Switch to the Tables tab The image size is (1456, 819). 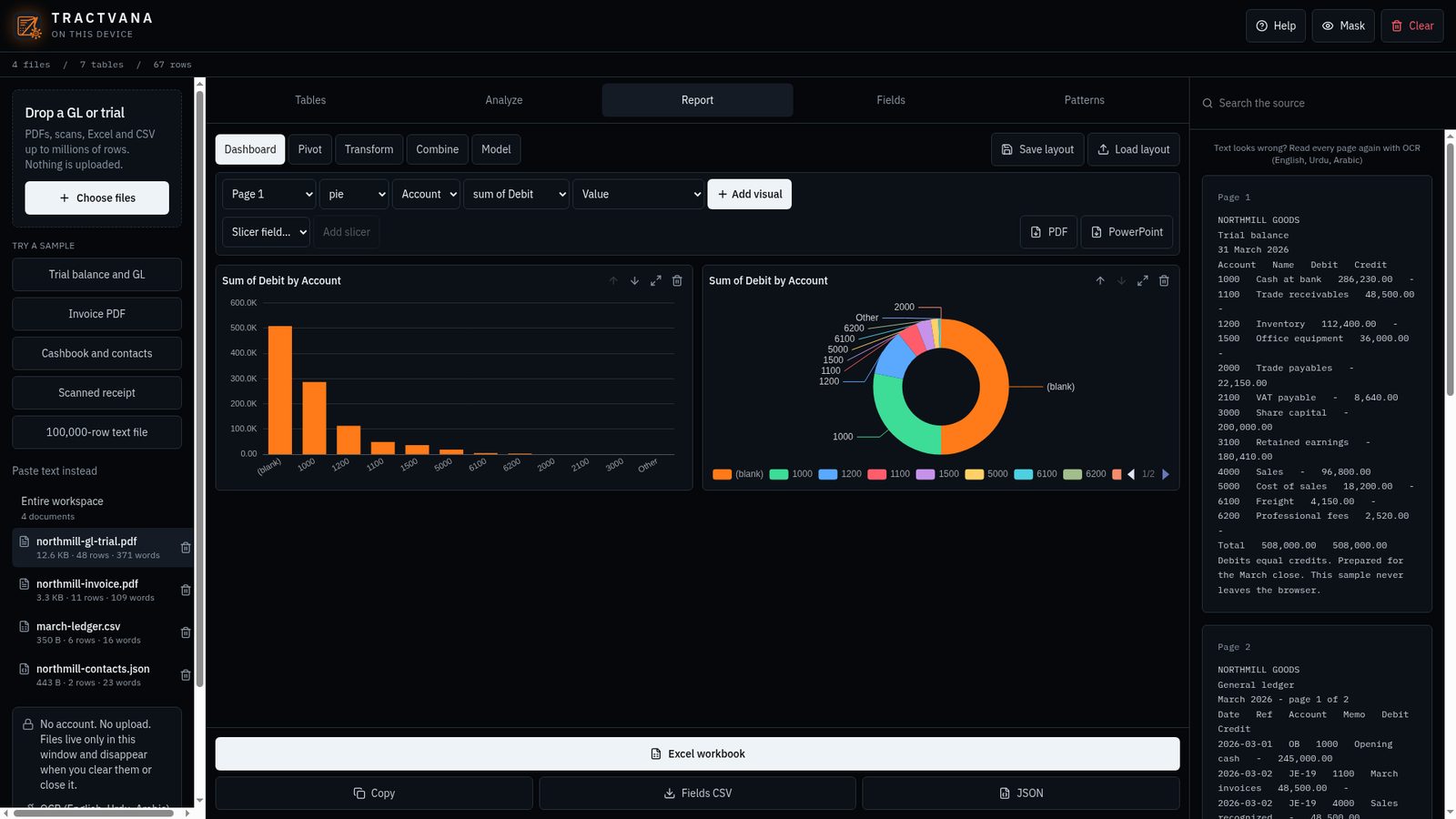pyautogui.click(x=310, y=100)
